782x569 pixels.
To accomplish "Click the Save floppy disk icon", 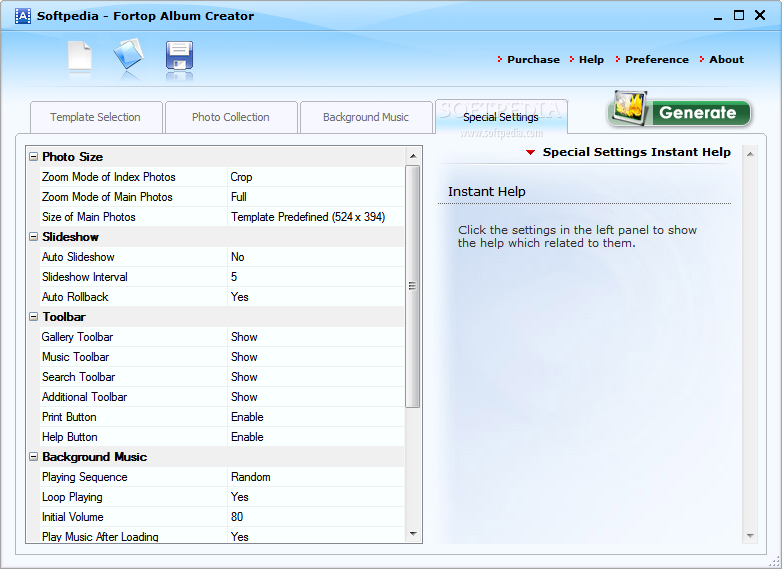I will (180, 55).
